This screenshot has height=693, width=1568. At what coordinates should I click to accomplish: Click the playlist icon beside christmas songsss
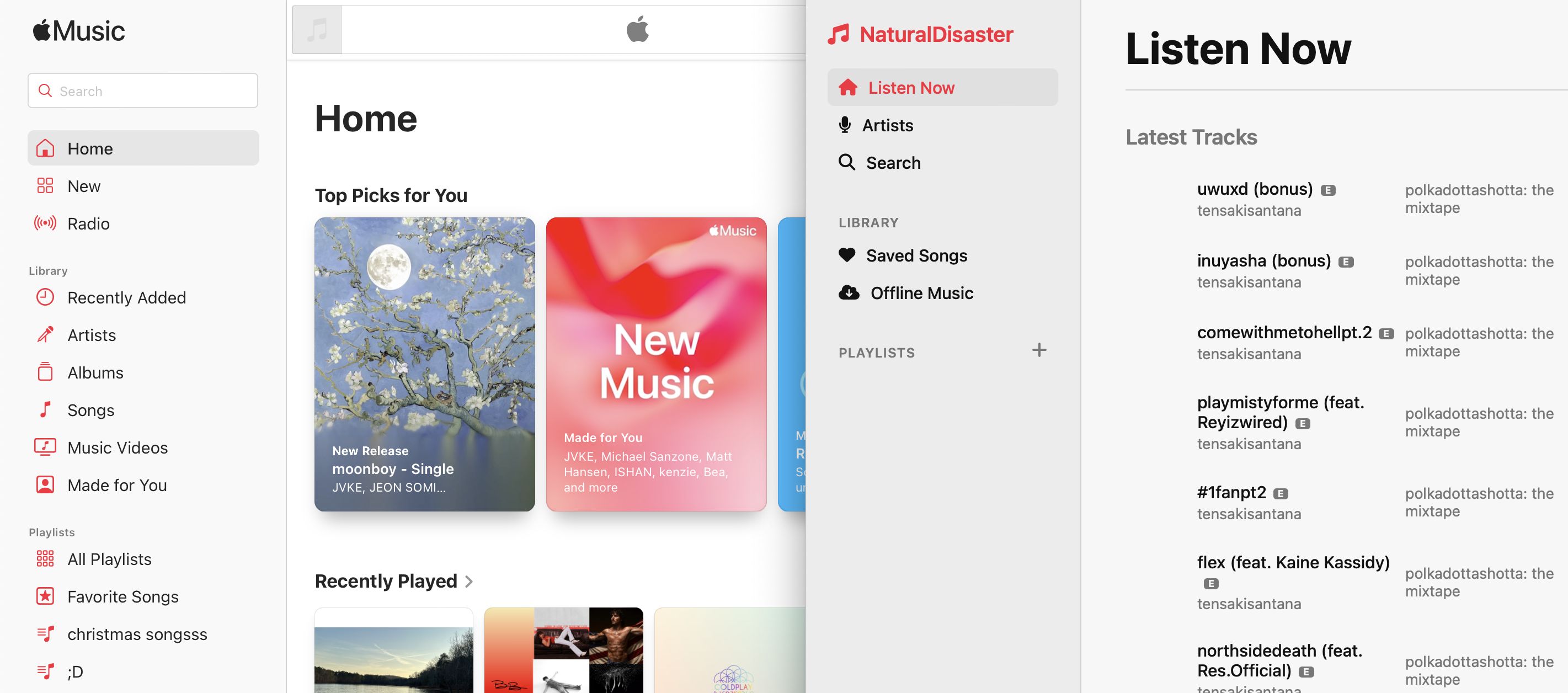point(45,634)
